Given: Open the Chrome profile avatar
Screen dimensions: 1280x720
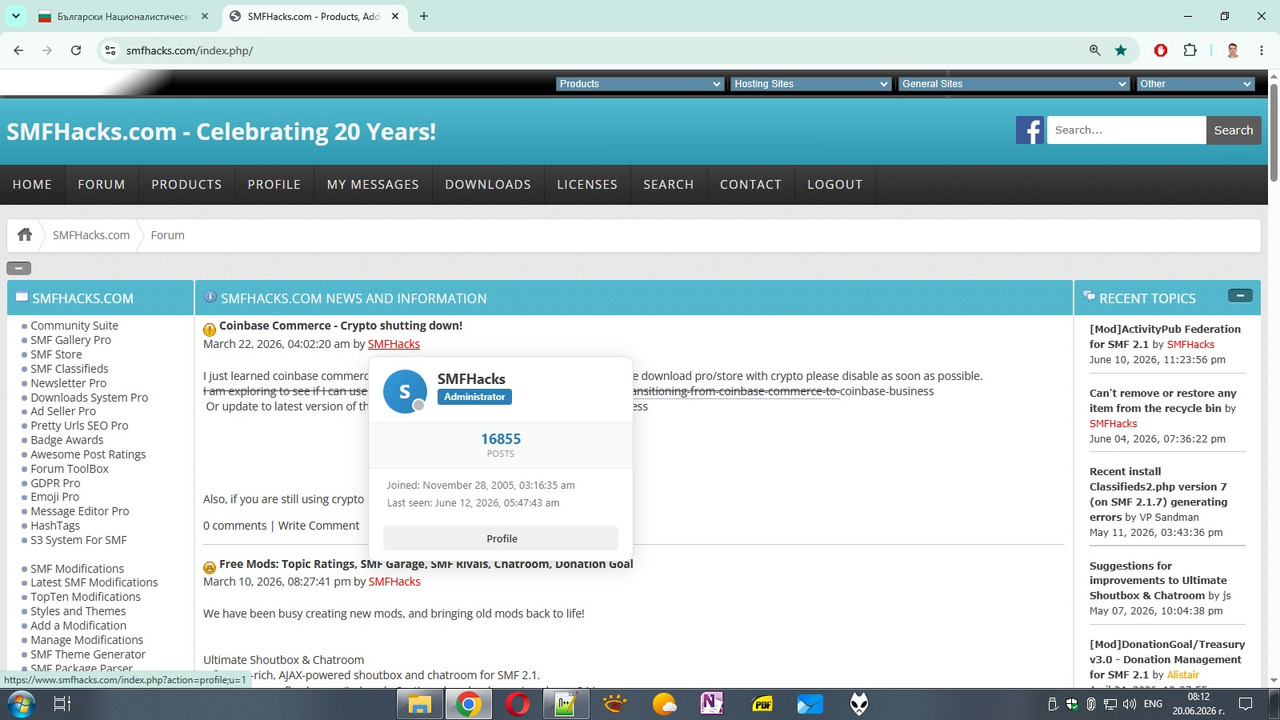Looking at the screenshot, I should click(1233, 50).
